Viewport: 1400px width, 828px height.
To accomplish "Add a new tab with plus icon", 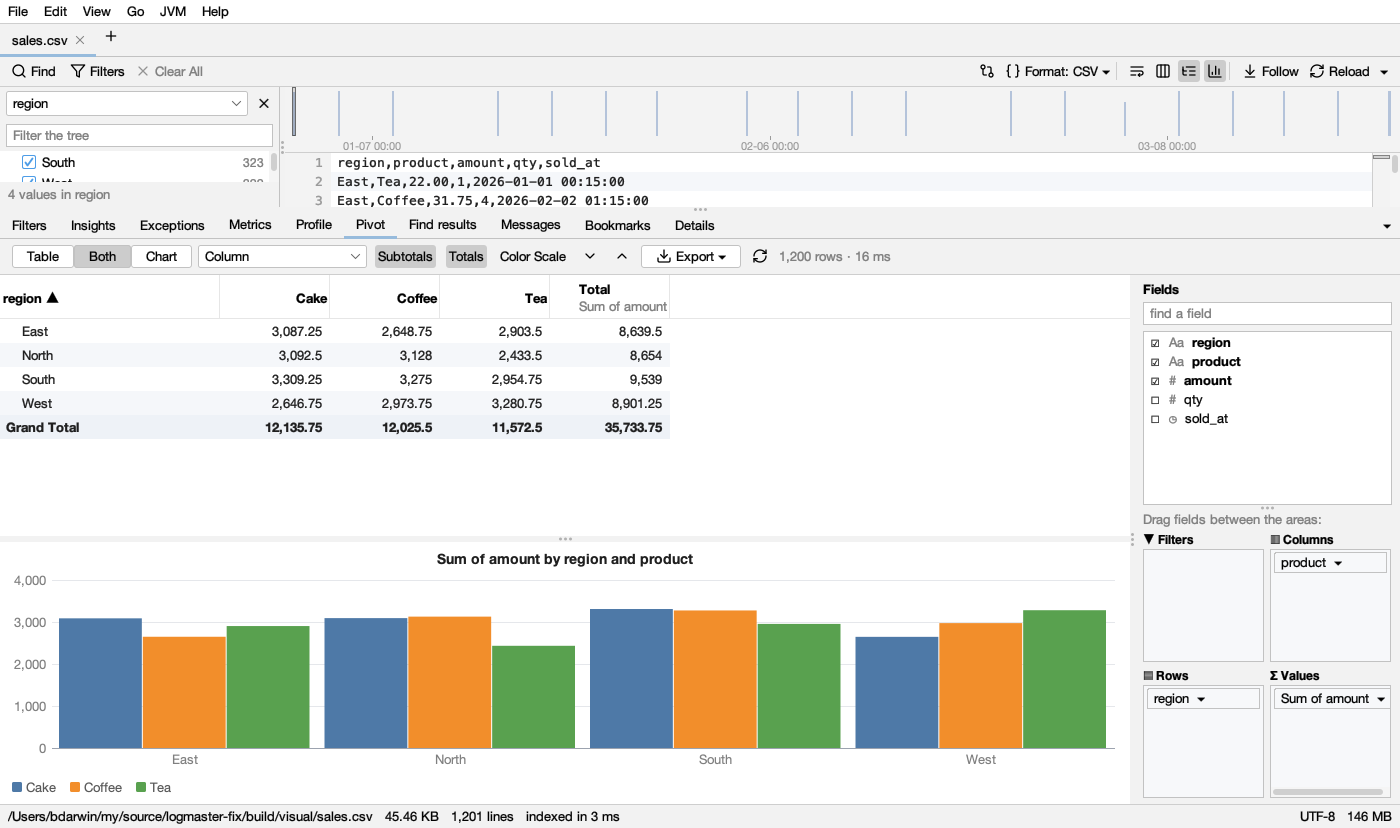I will (111, 37).
